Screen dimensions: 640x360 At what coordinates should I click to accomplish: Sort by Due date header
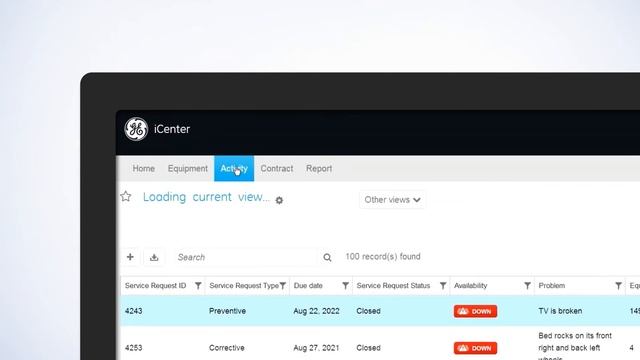[x=308, y=286]
